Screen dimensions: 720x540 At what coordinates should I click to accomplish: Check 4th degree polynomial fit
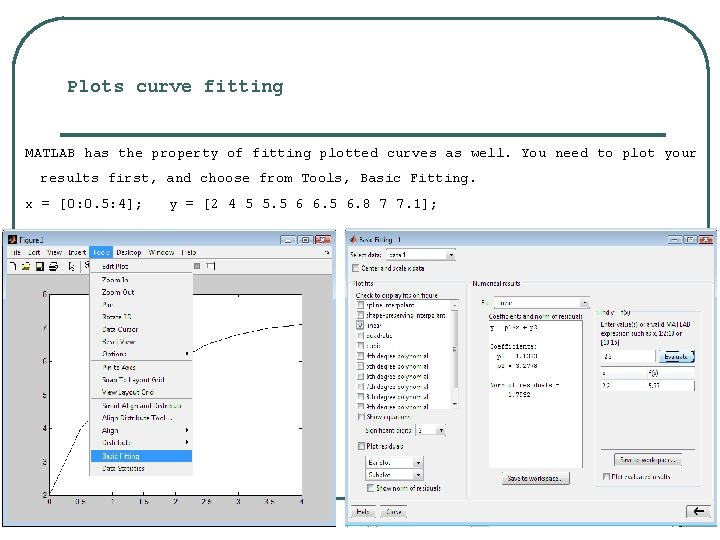pyautogui.click(x=360, y=355)
